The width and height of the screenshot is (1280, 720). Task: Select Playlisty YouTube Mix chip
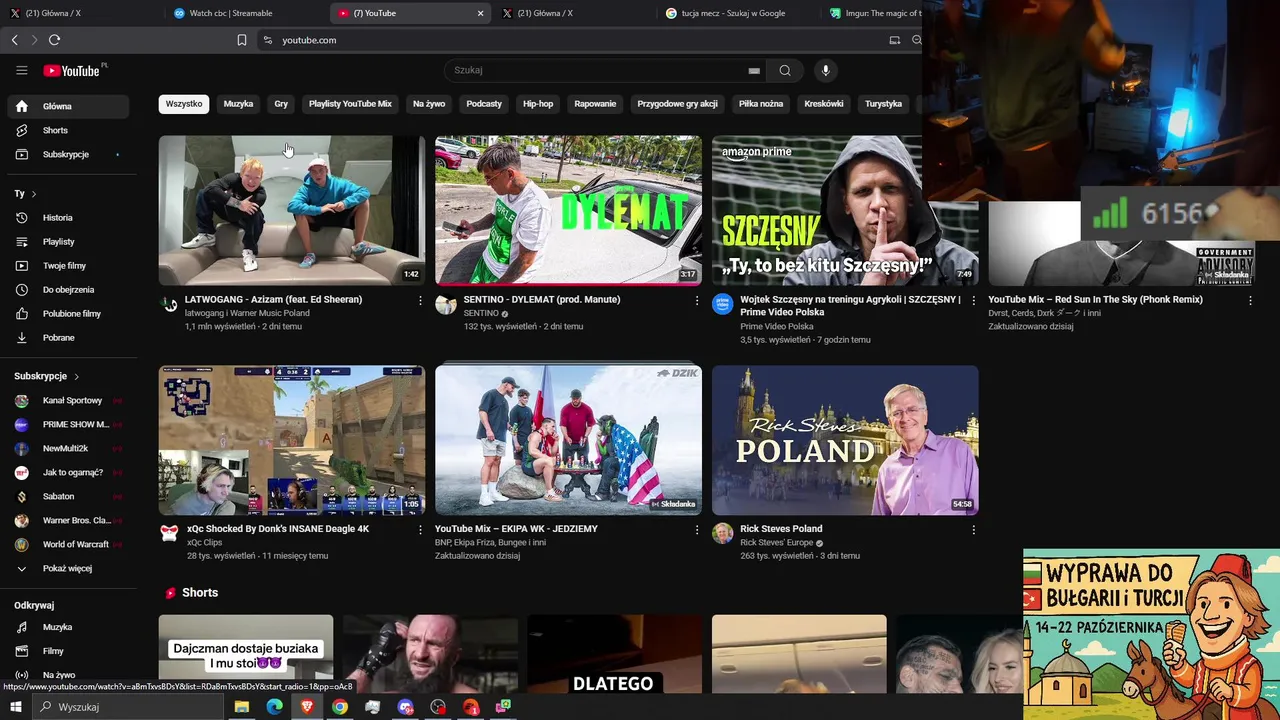(x=350, y=104)
